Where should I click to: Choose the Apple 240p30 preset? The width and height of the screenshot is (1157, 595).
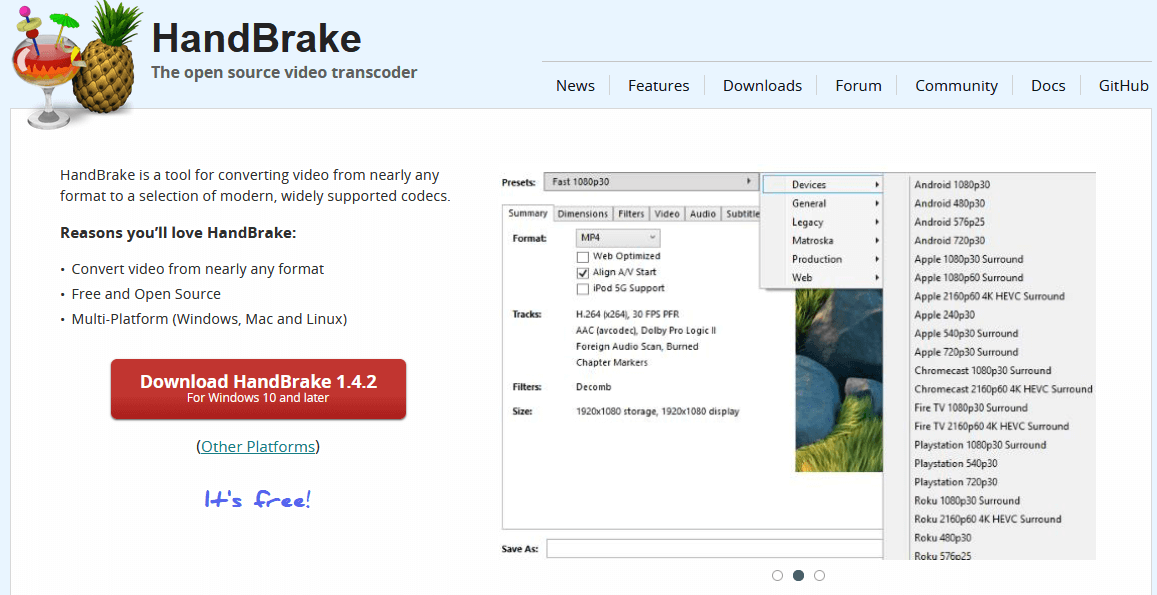pos(944,314)
